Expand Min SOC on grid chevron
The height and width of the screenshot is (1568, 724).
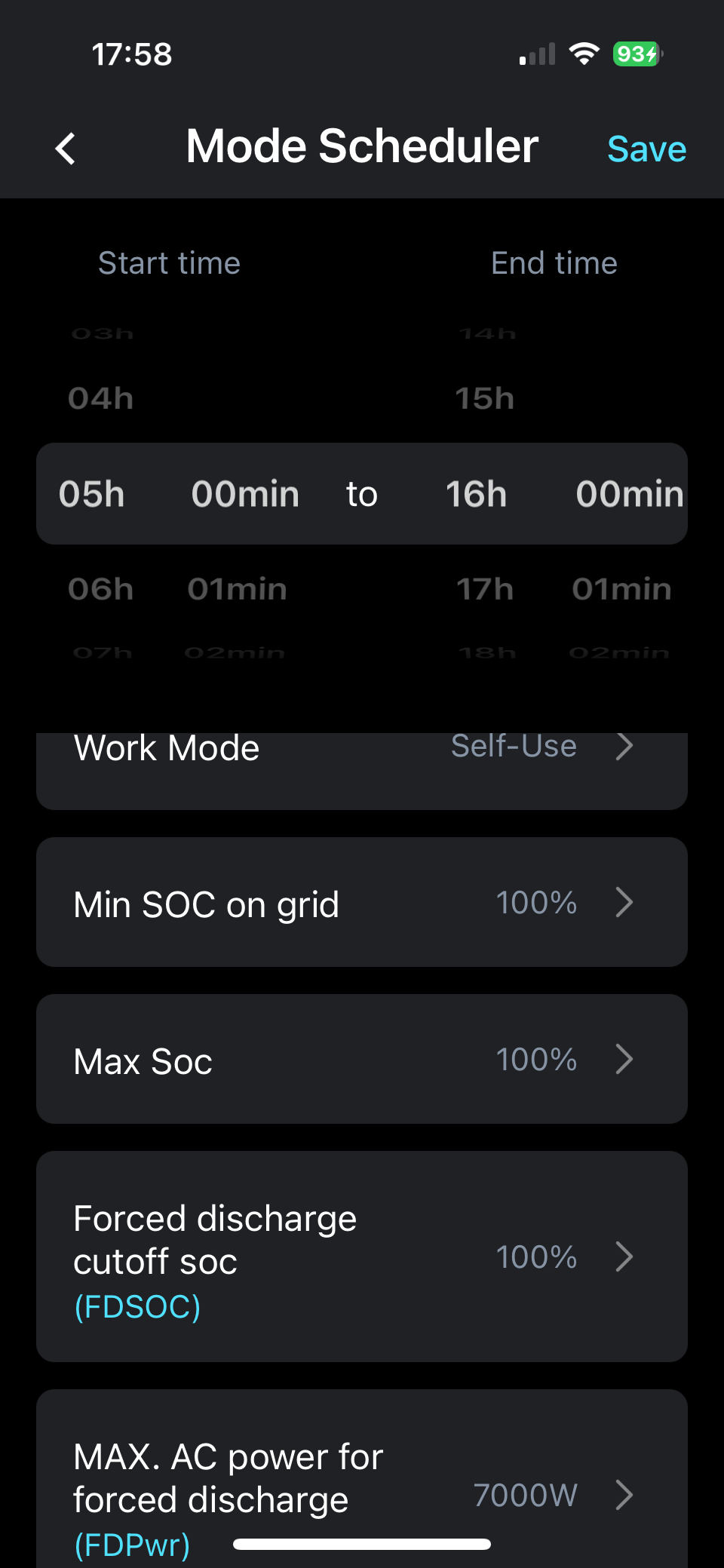[624, 902]
